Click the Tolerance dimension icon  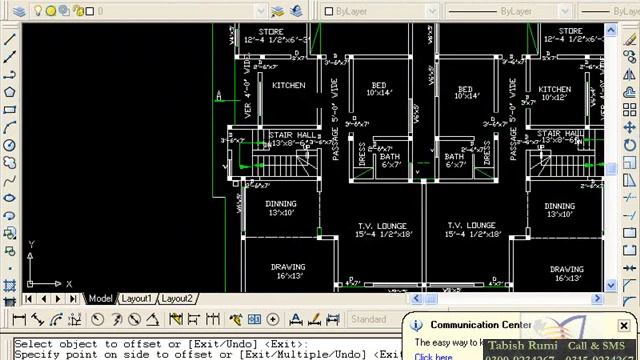click(254, 319)
